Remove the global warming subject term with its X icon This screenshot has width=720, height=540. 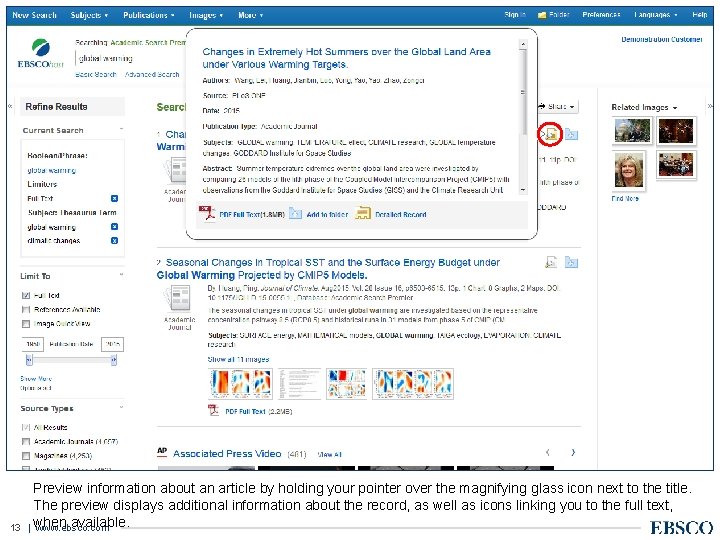tap(114, 226)
